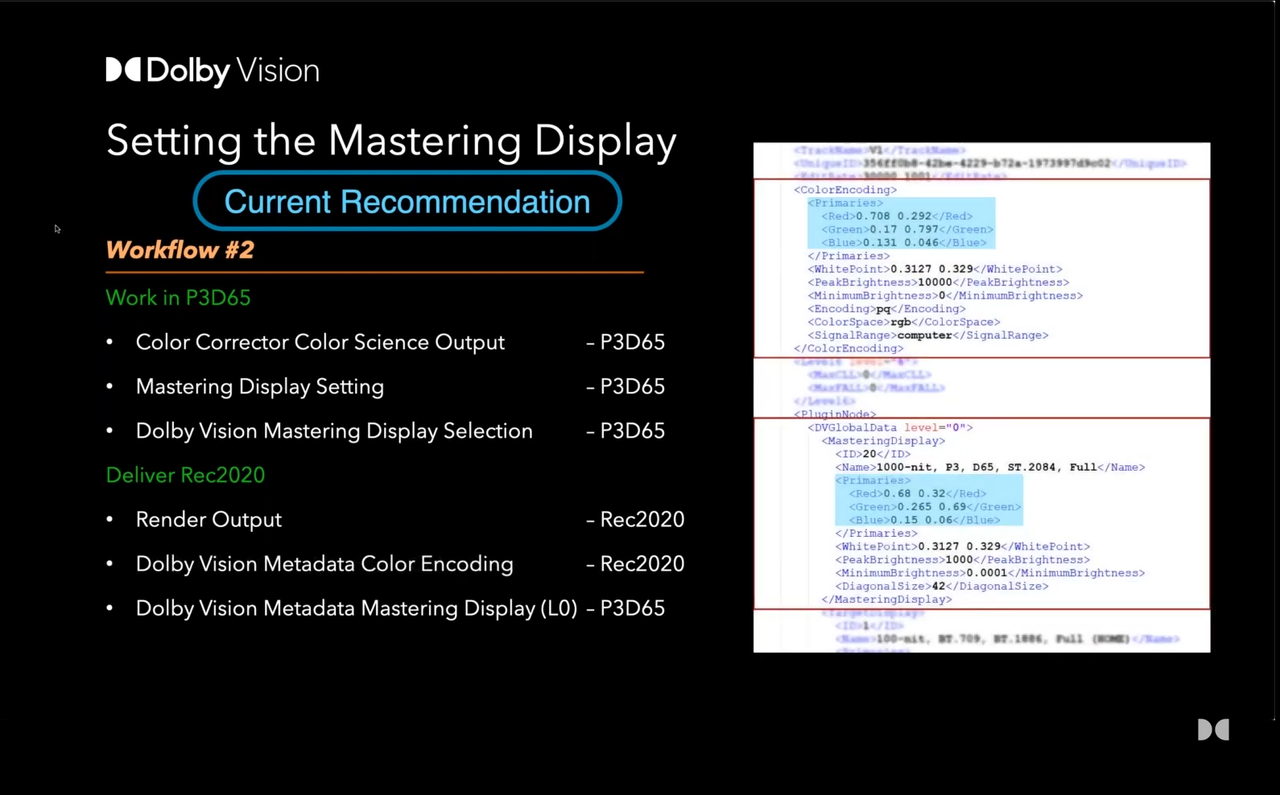Click the closing MasteringDisplay XML tag
Screen dimensions: 1280x795
[886, 599]
